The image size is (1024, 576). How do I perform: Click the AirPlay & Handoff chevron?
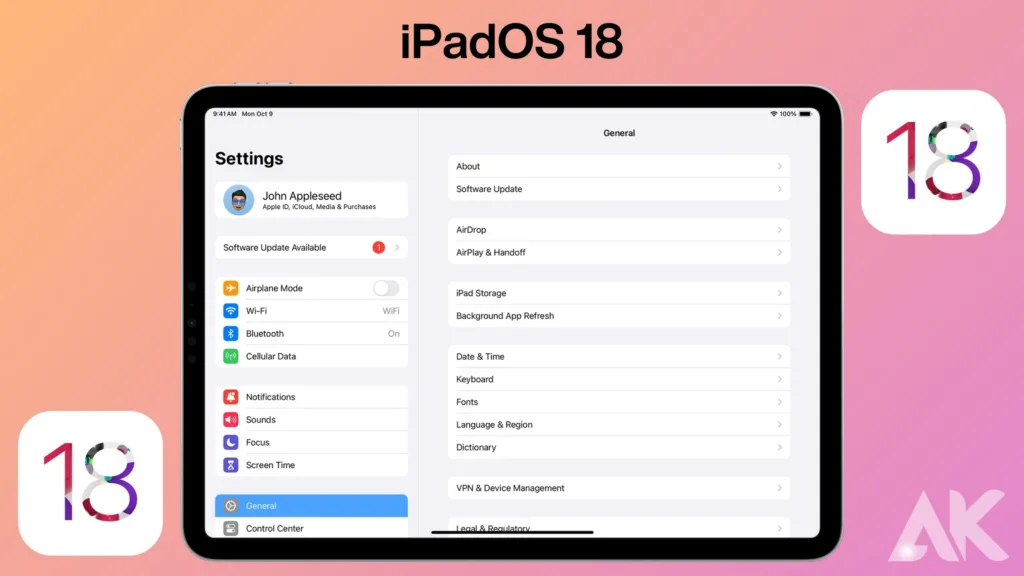point(780,252)
